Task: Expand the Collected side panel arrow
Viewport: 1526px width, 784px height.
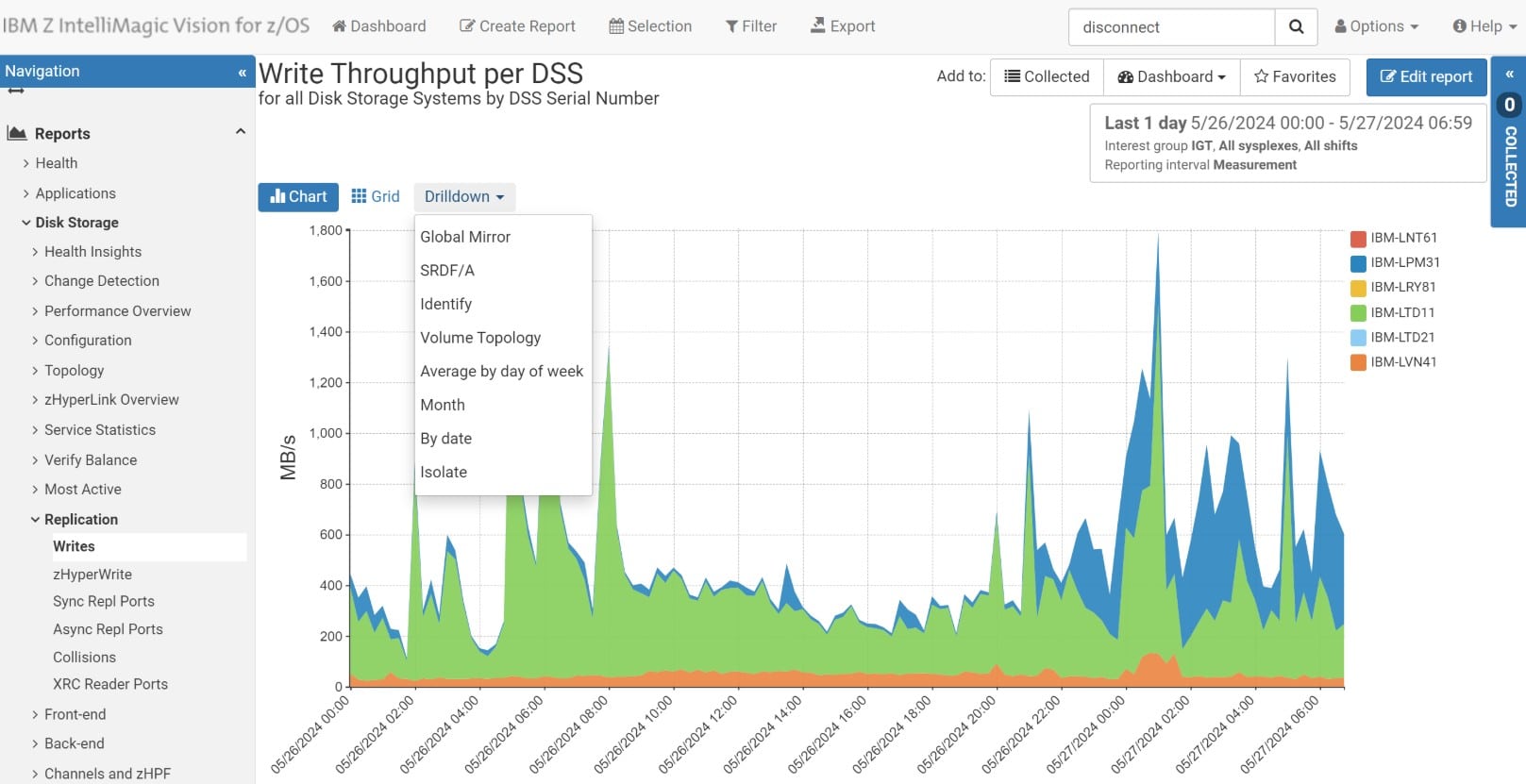Action: (x=1509, y=74)
